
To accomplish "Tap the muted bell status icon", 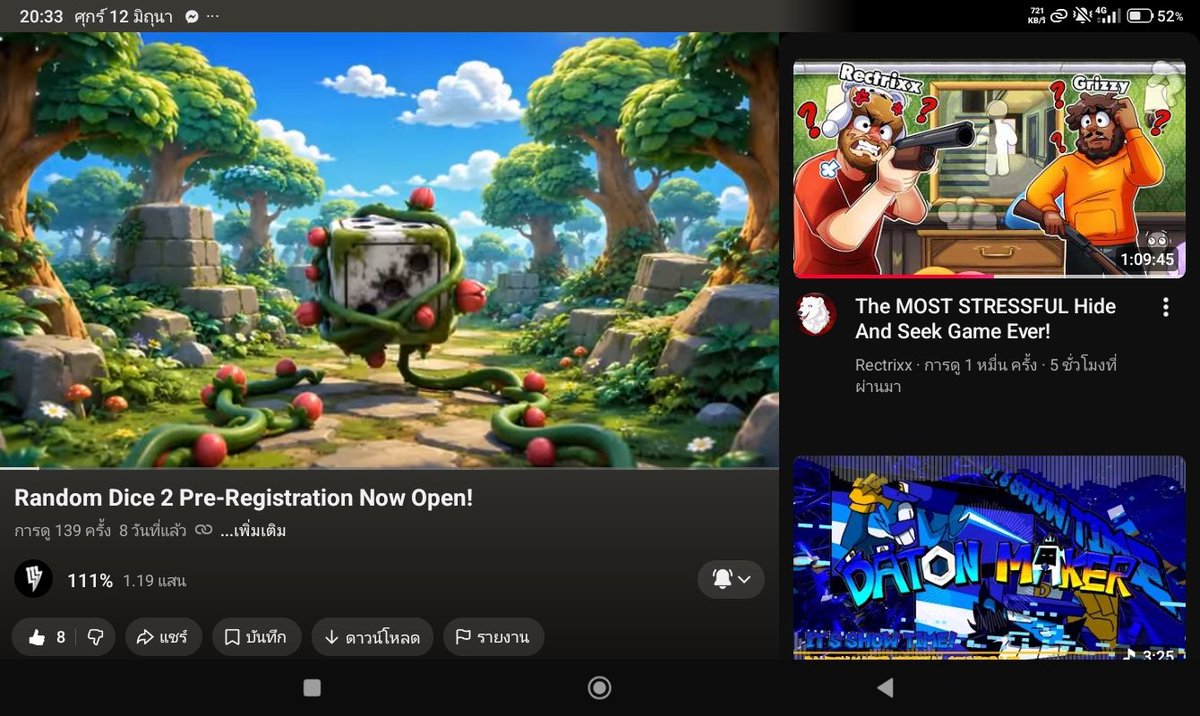I will [1082, 16].
